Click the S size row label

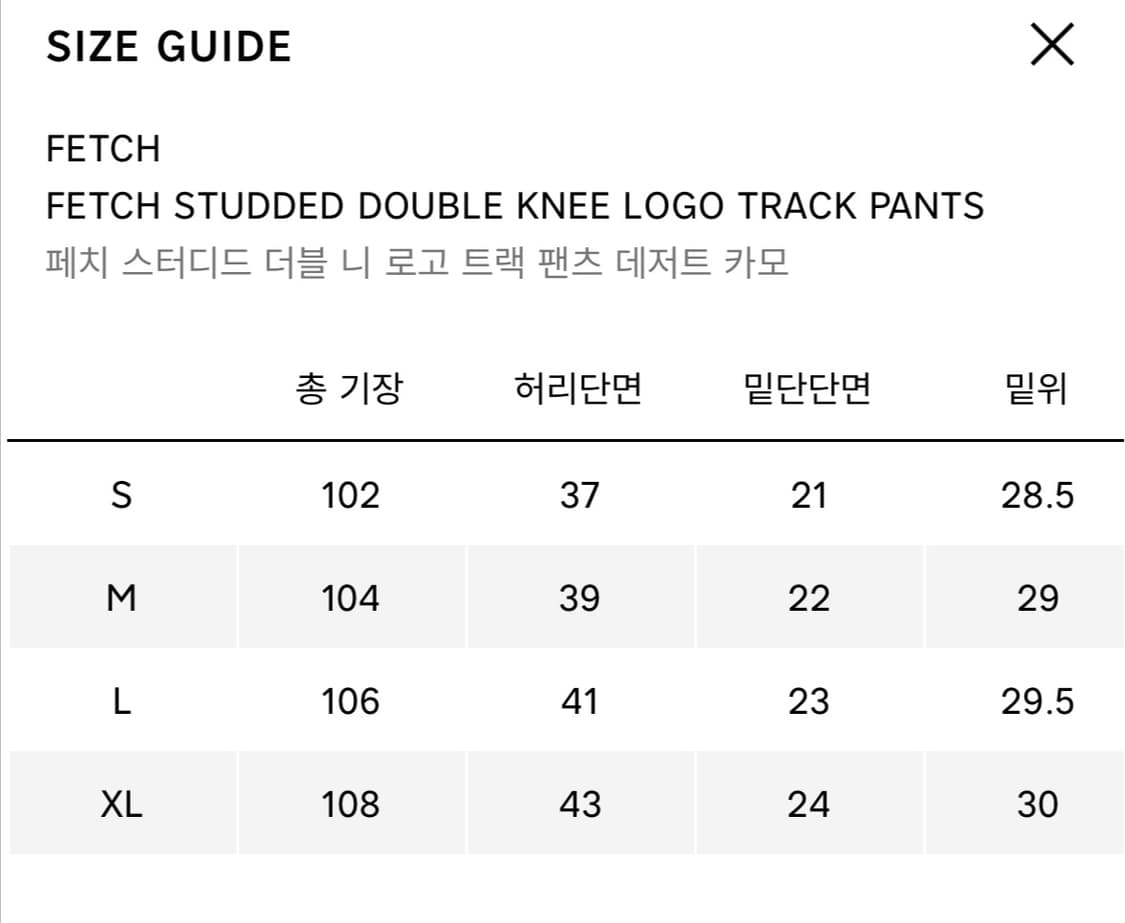coord(121,495)
